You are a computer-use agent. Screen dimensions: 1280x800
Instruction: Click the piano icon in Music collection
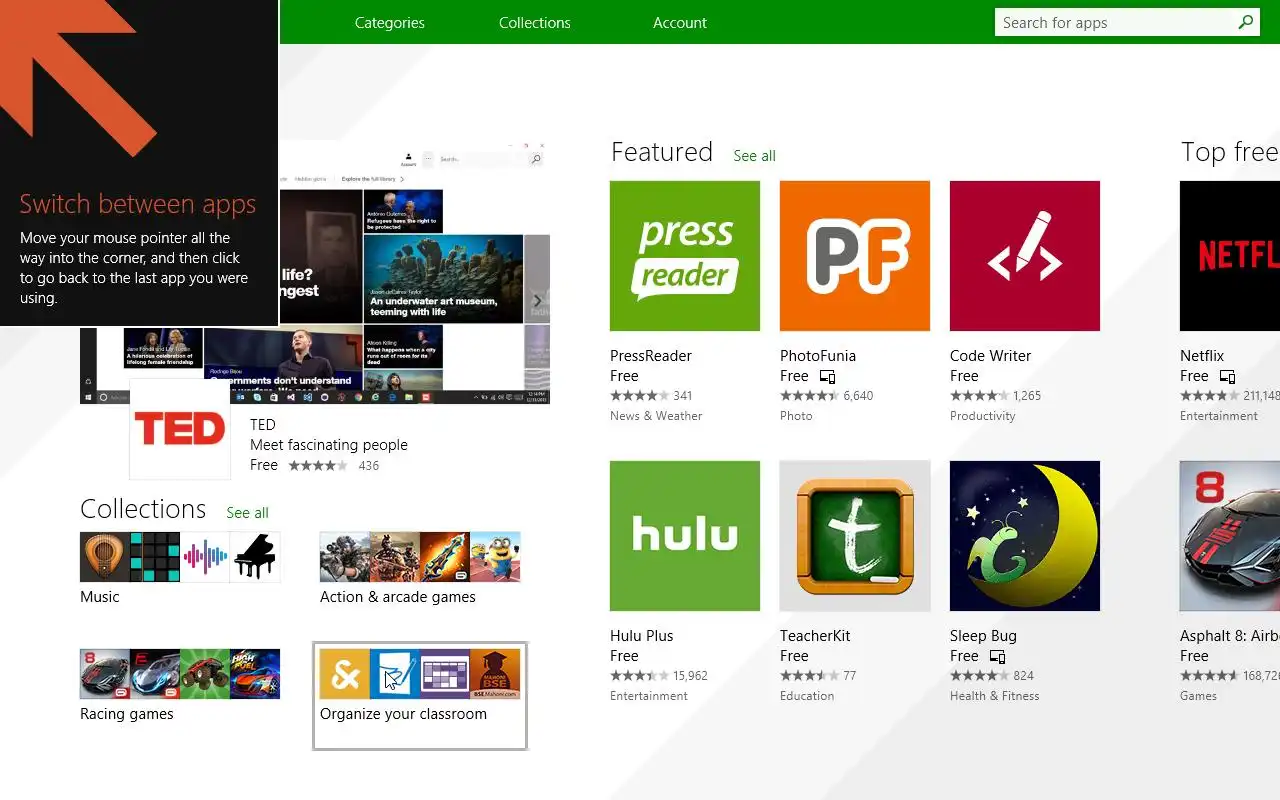(255, 557)
